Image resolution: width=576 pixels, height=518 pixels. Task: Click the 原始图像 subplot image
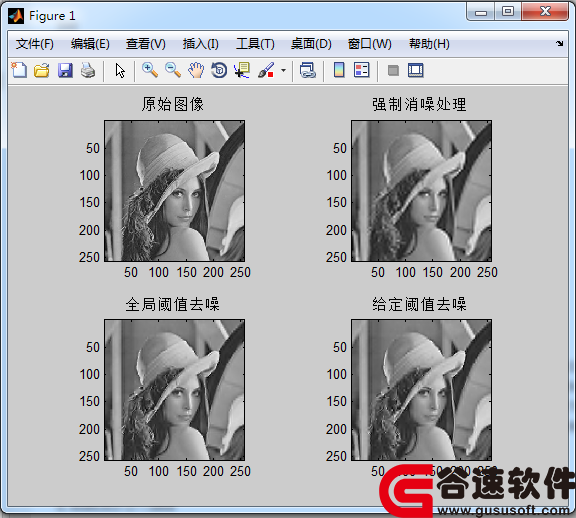[174, 191]
